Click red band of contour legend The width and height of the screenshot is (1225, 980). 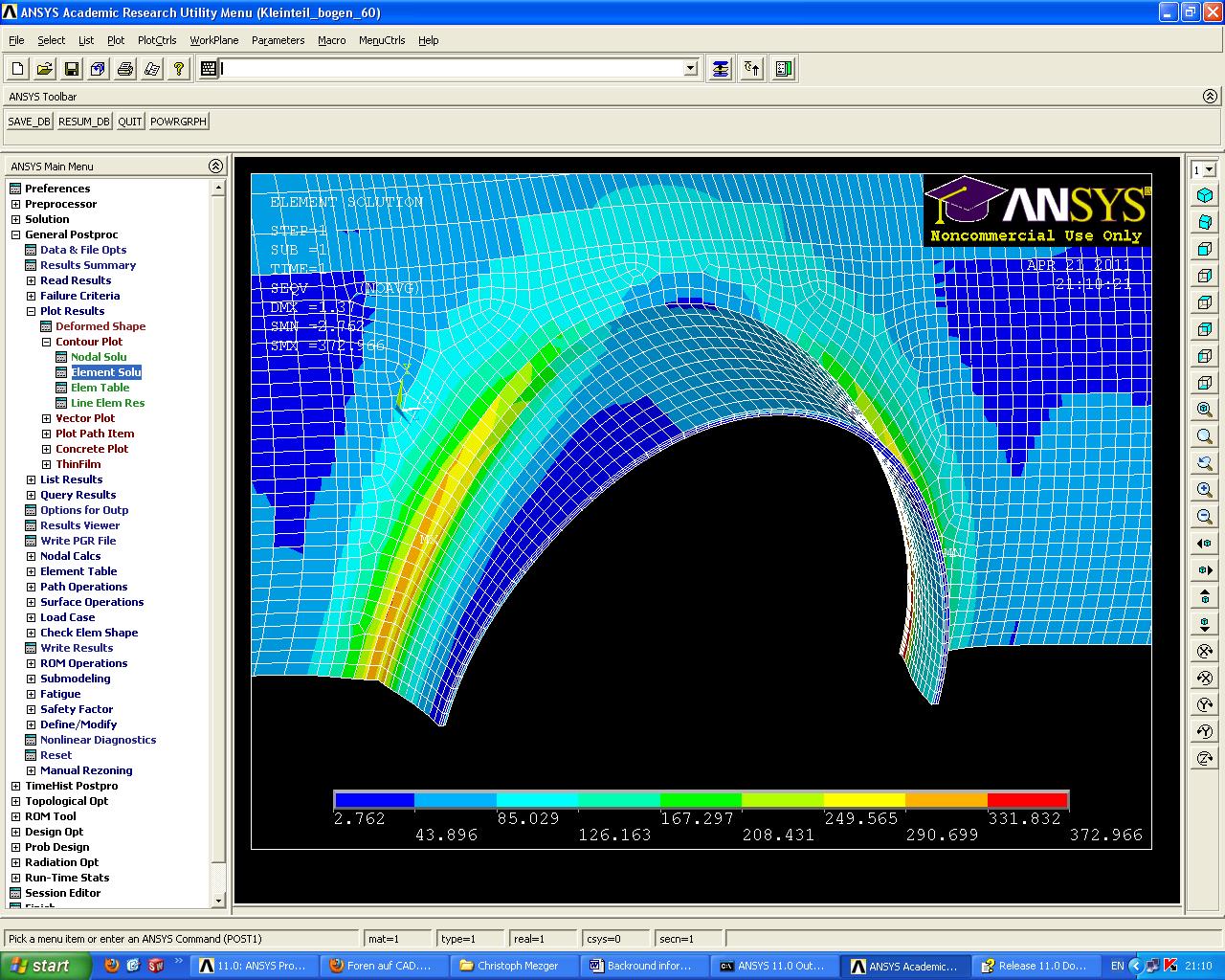click(1027, 800)
